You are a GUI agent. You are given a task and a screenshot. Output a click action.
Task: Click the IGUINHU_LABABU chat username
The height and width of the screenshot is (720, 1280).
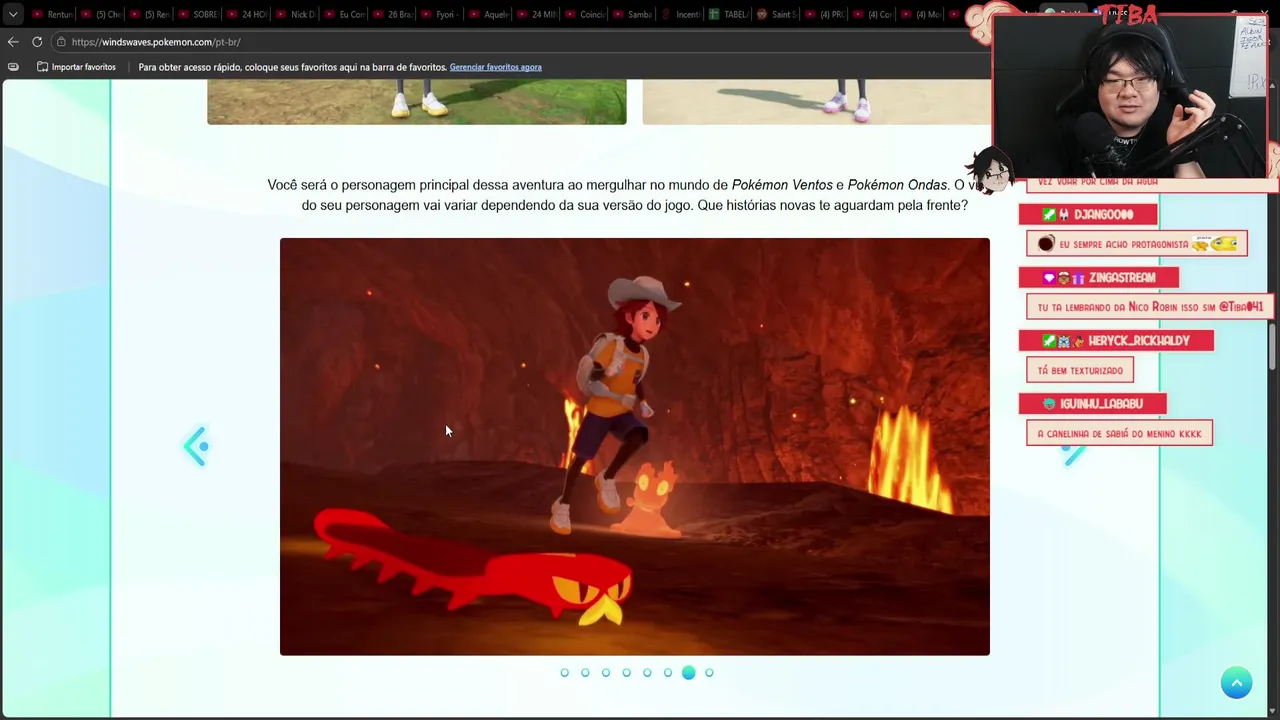pos(1101,404)
